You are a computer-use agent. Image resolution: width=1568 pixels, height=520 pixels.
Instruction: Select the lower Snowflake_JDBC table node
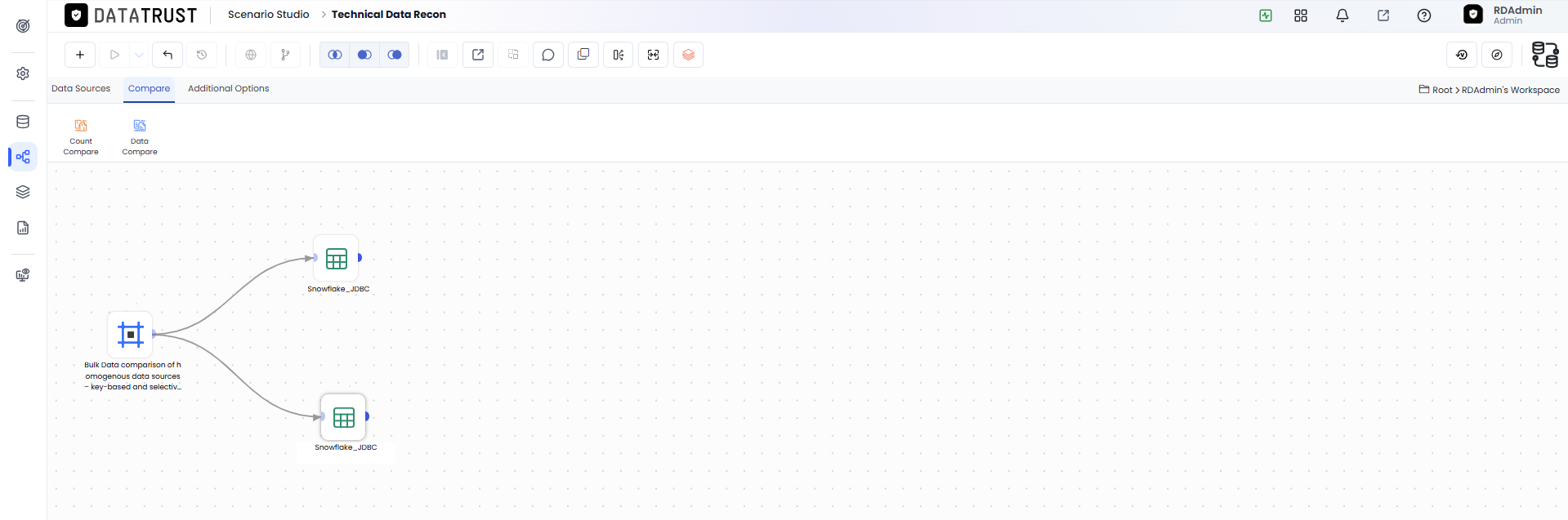[x=343, y=417]
